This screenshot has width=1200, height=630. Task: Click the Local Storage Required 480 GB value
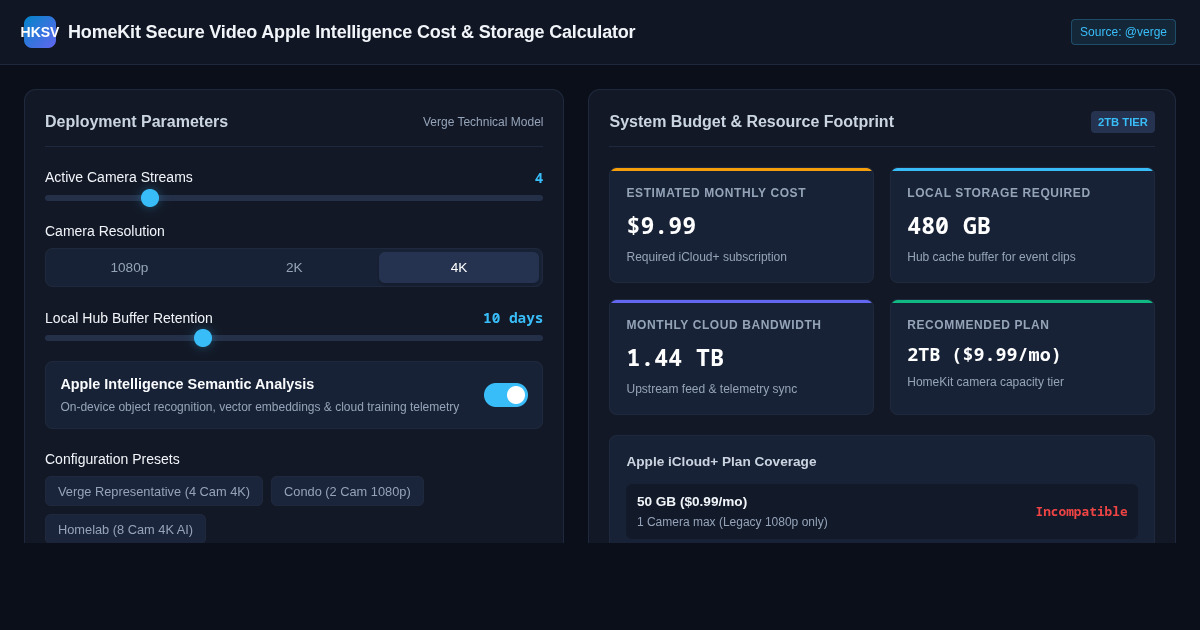pyautogui.click(x=949, y=226)
